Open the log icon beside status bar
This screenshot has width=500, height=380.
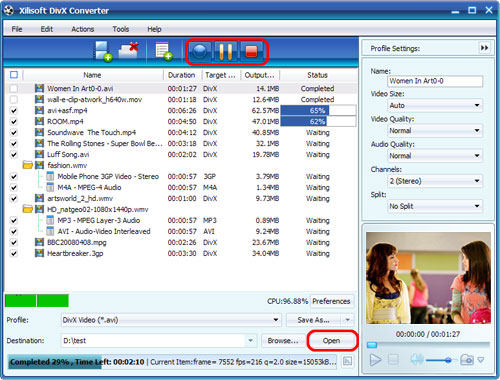(347, 361)
